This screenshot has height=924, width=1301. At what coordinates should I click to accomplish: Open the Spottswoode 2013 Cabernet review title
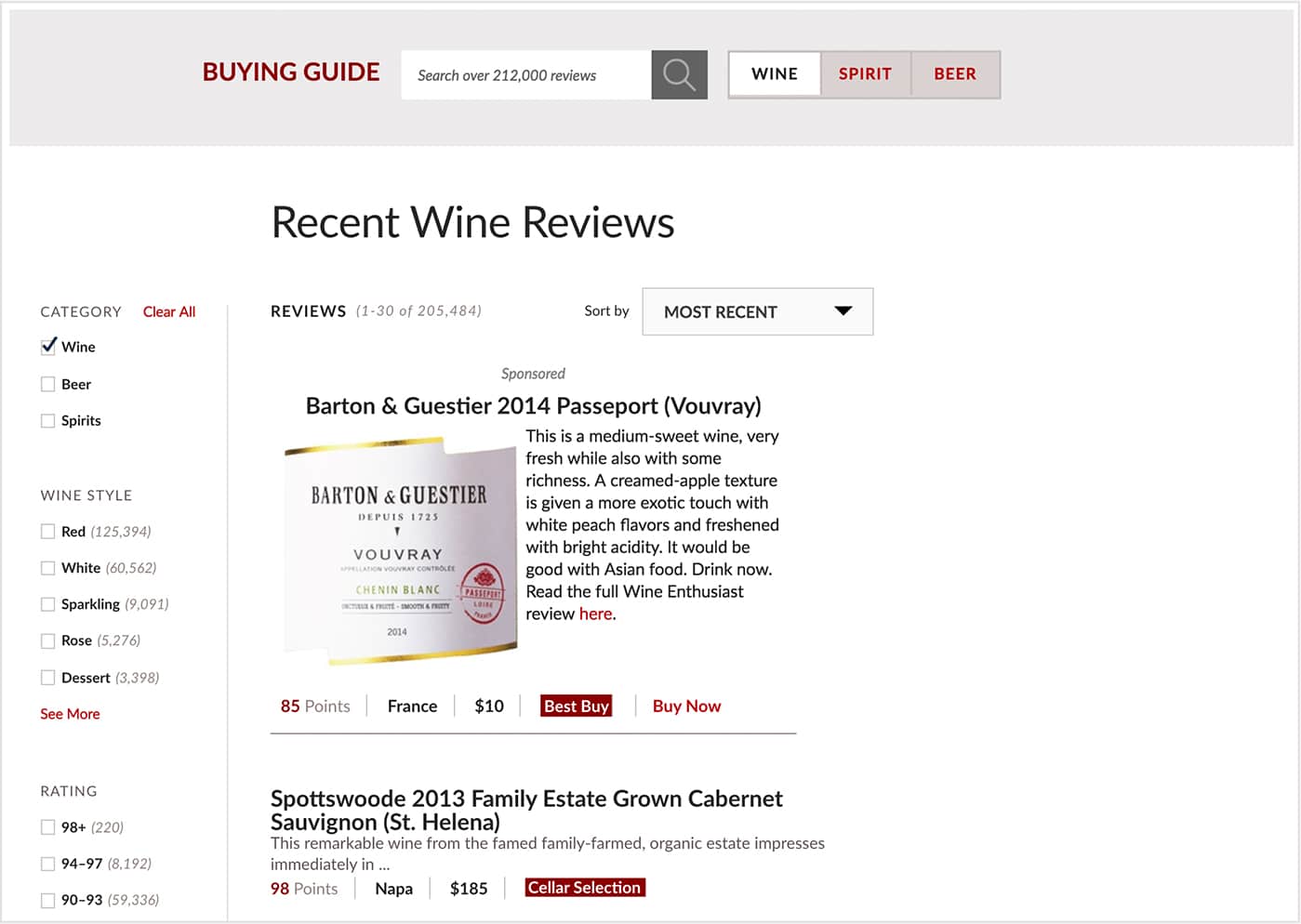tap(526, 810)
